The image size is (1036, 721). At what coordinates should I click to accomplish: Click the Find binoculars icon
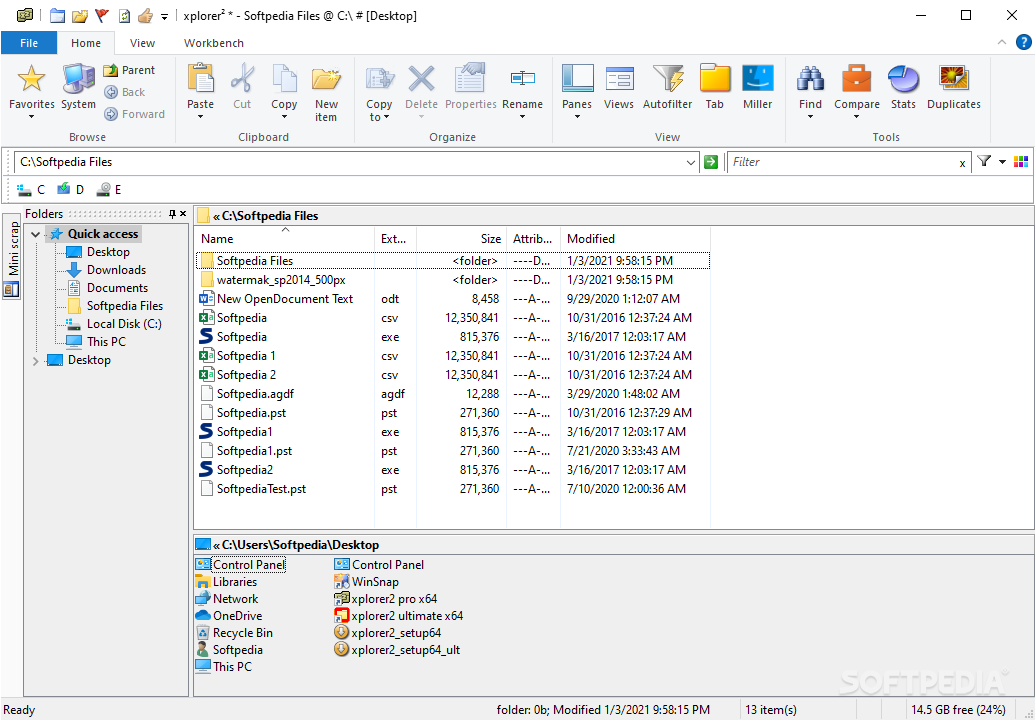point(810,79)
